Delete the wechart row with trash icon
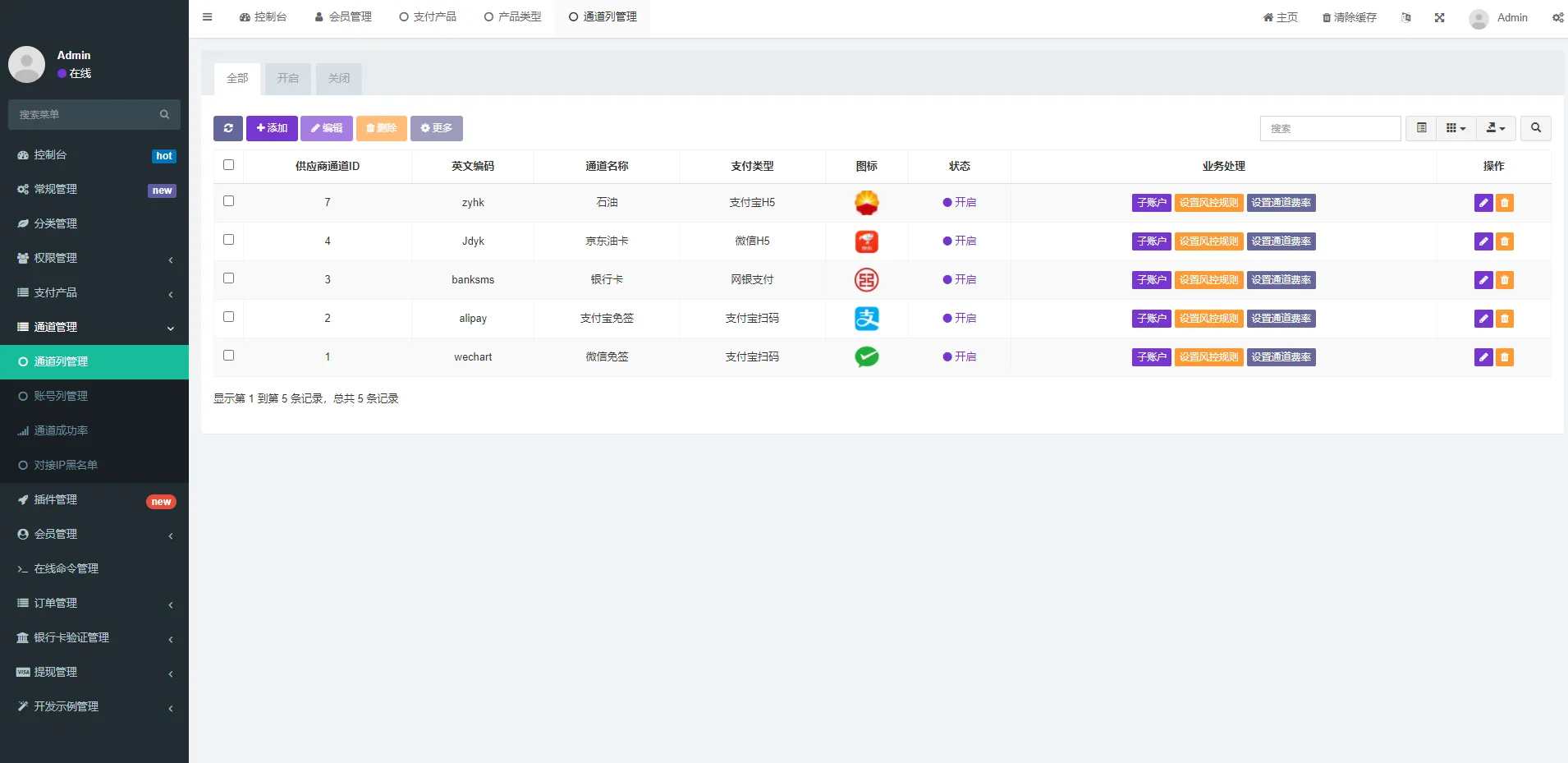The image size is (1568, 763). pyautogui.click(x=1505, y=357)
